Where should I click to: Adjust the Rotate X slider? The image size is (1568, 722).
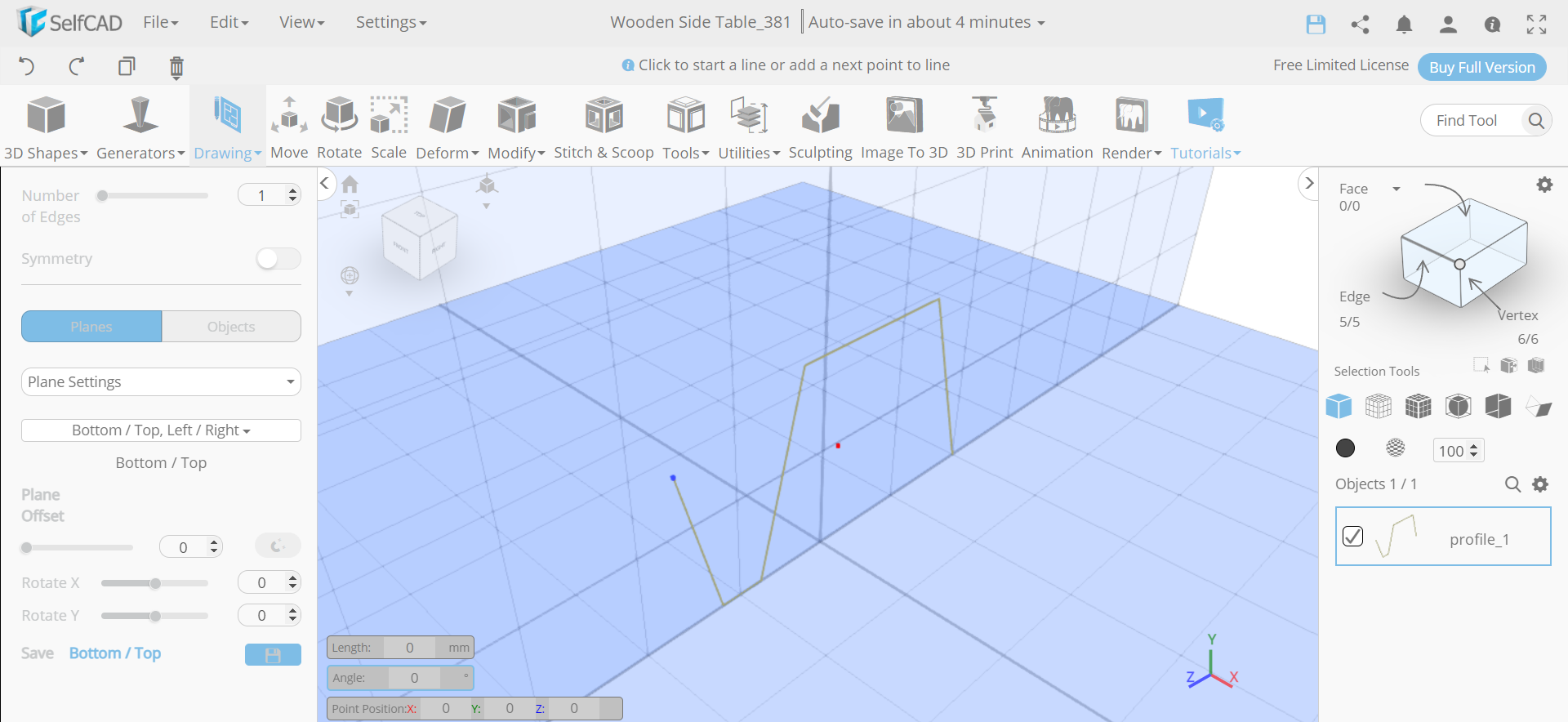pyautogui.click(x=155, y=583)
